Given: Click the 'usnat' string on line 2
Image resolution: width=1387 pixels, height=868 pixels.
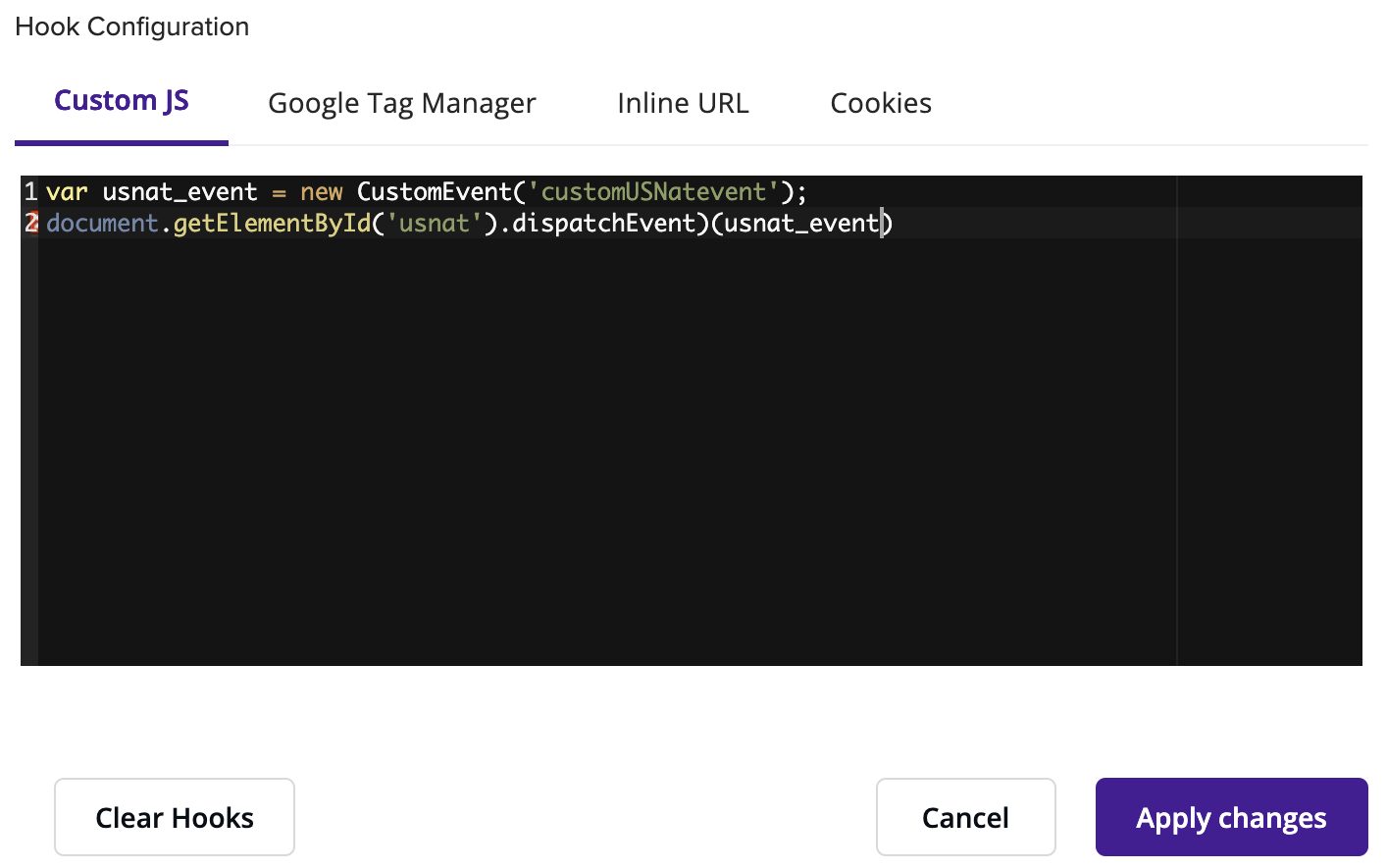Looking at the screenshot, I should 435,224.
